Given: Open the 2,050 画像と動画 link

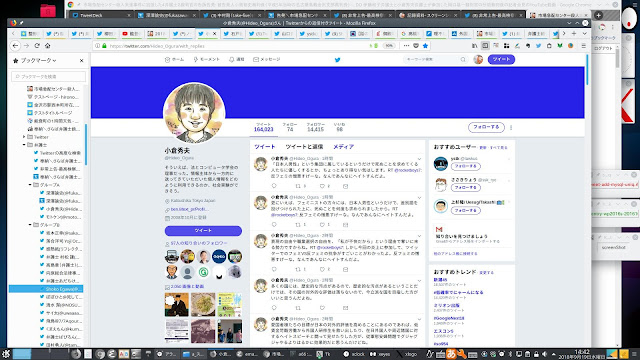Looking at the screenshot, I should pyautogui.click(x=187, y=287).
